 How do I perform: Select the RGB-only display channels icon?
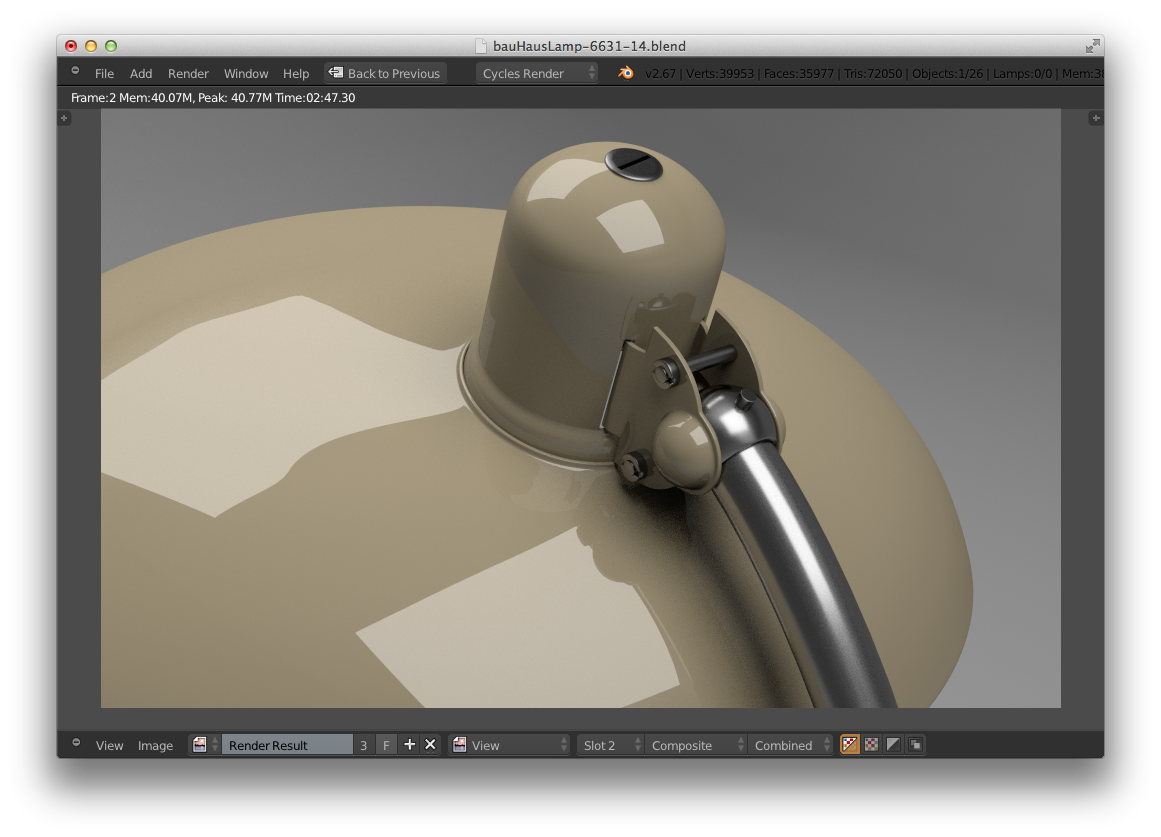[x=870, y=744]
